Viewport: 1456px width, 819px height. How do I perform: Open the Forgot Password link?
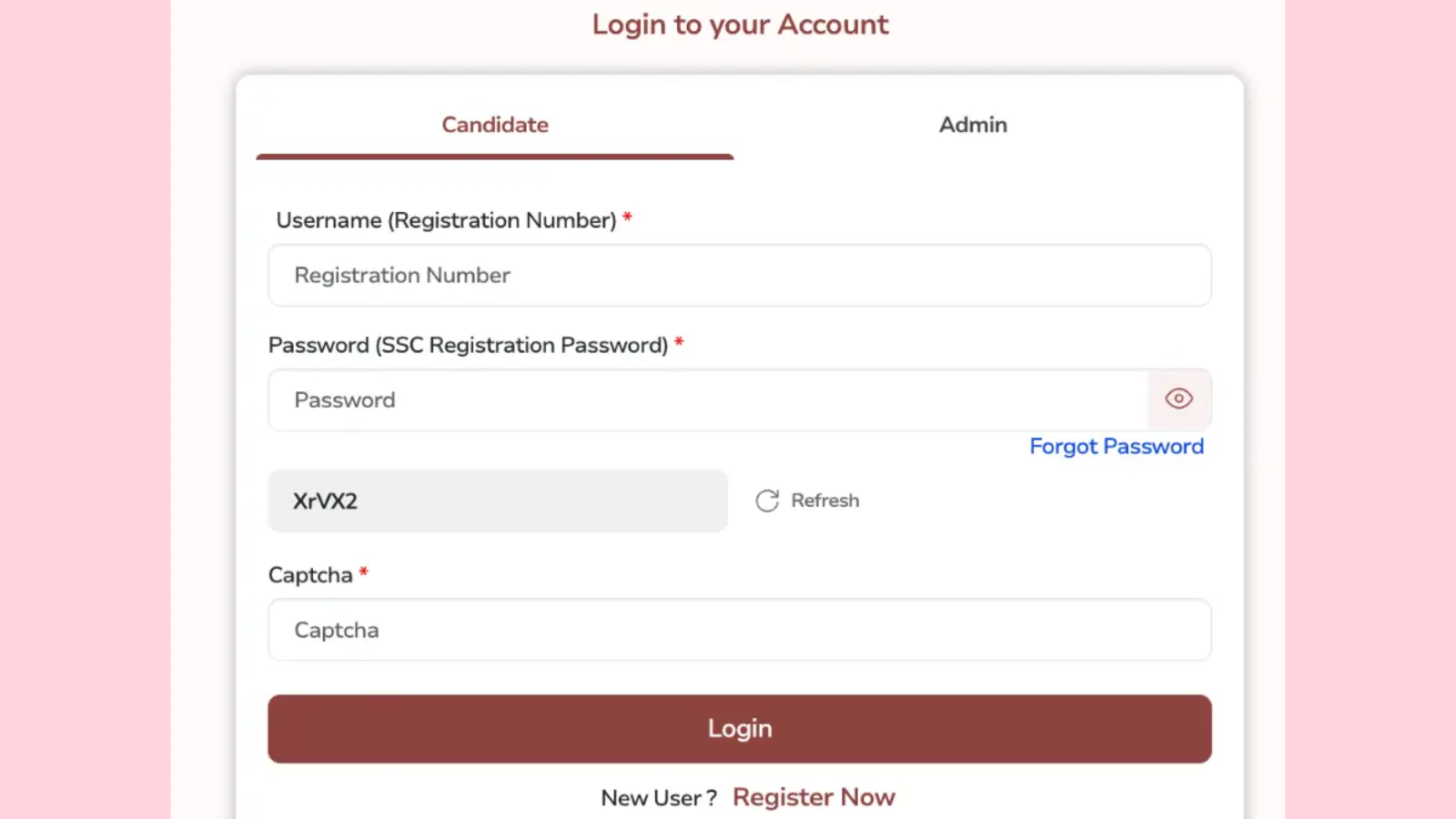1116,447
